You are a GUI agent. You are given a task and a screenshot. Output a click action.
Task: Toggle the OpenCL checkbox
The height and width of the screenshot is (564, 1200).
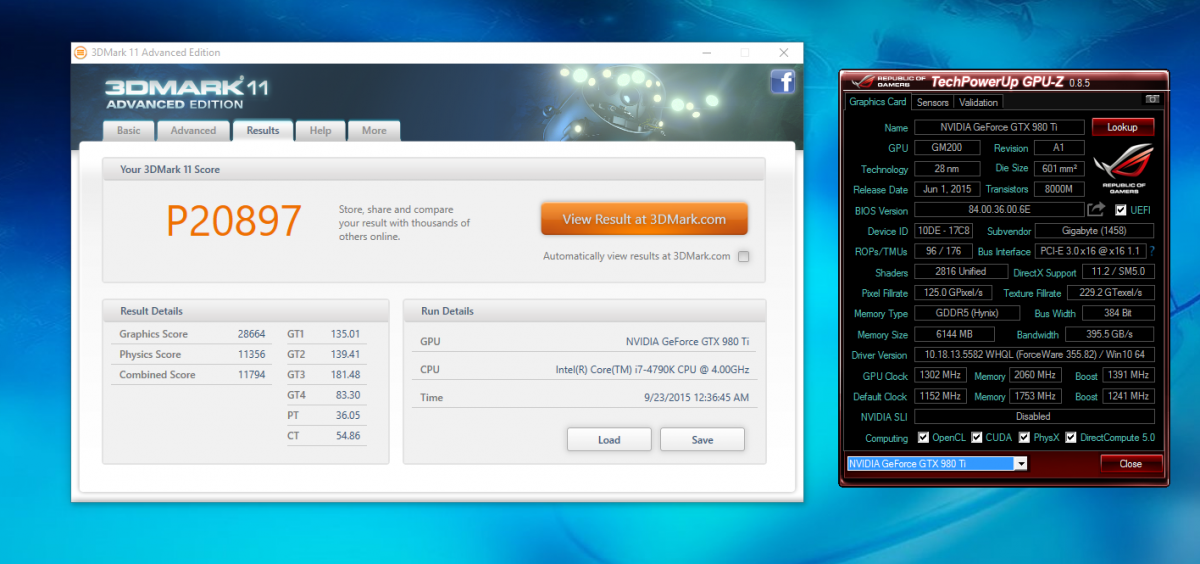[x=925, y=438]
